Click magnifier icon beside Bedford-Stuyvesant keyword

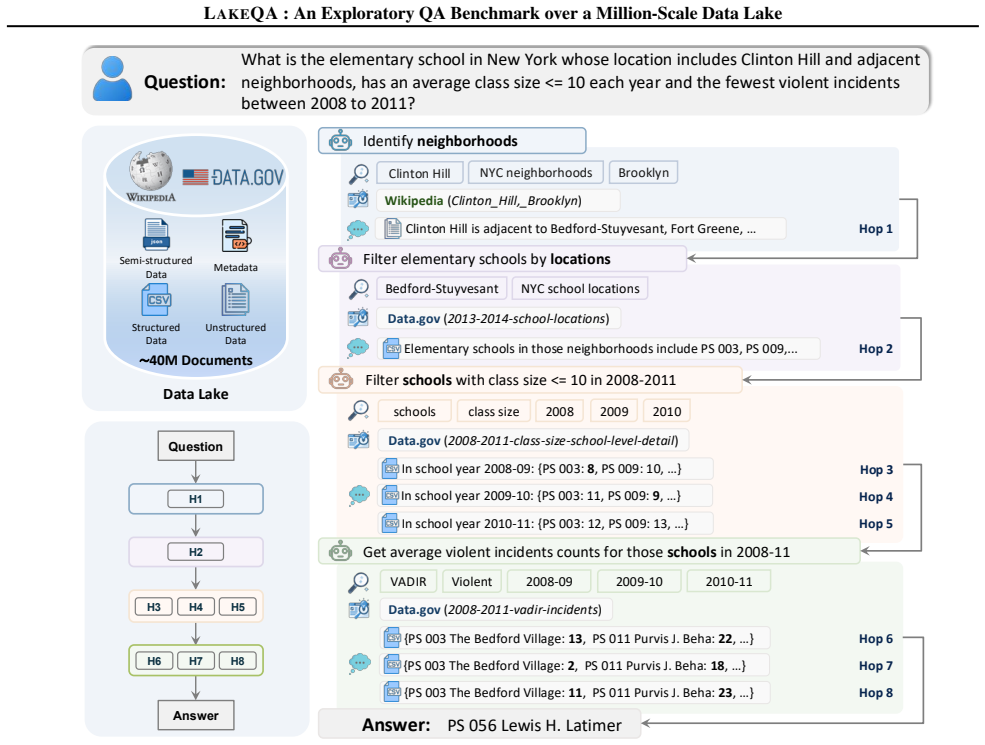tap(359, 289)
